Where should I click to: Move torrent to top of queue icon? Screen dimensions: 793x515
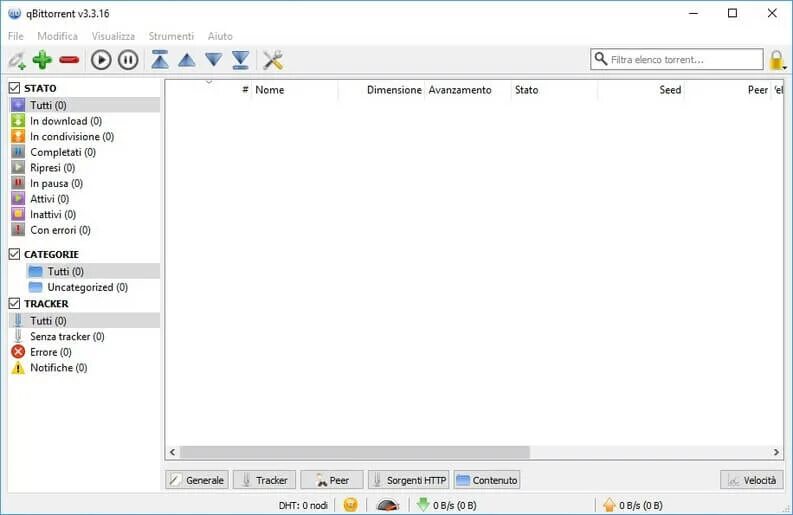pyautogui.click(x=160, y=60)
